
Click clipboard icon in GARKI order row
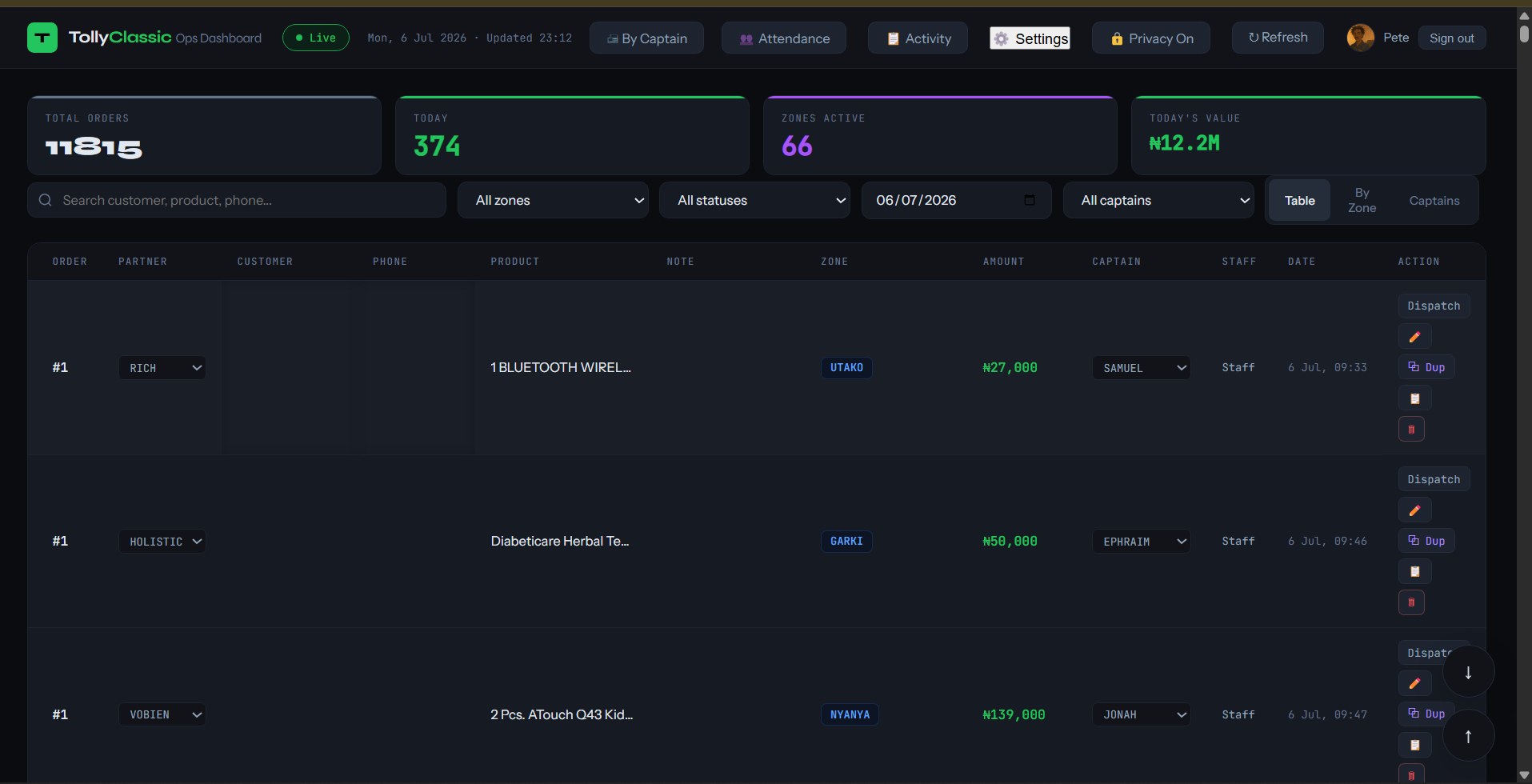point(1414,572)
